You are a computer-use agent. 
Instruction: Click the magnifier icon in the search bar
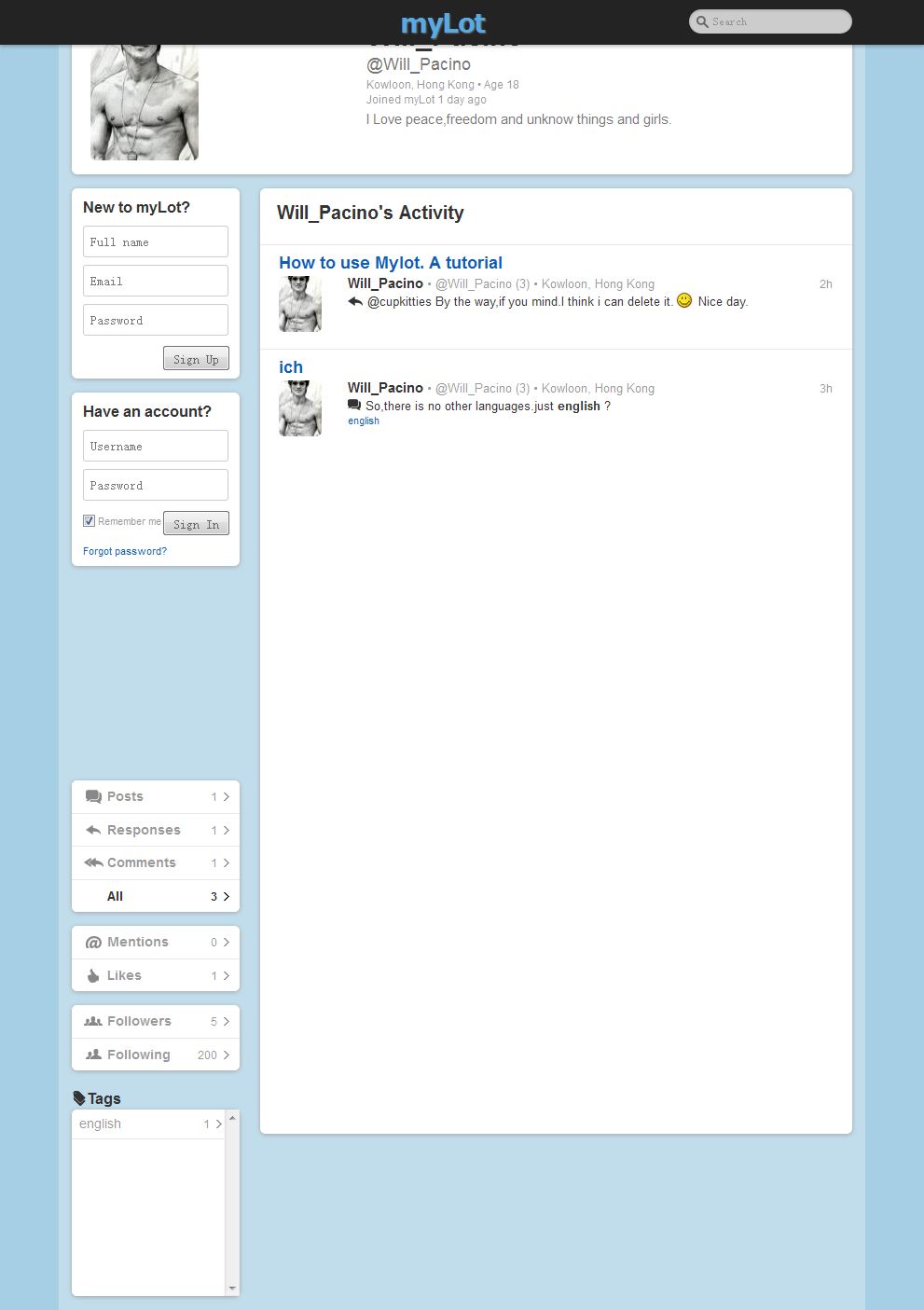(702, 21)
